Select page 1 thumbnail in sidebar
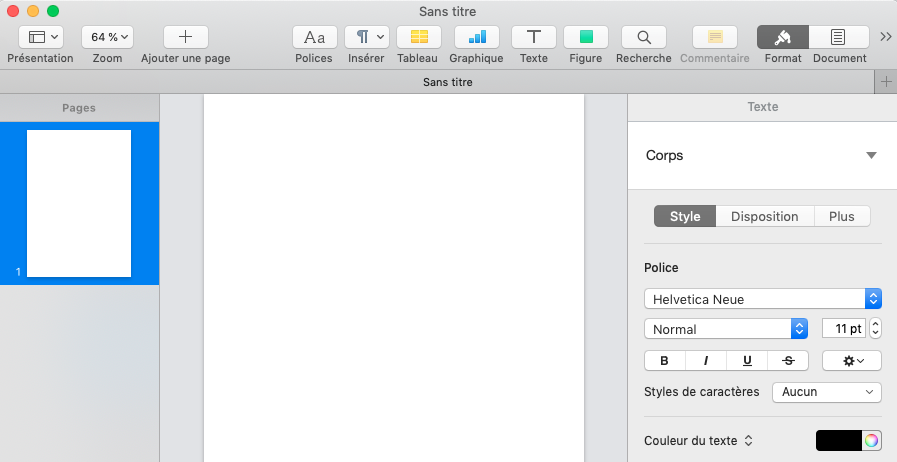Screen dimensions: 897x462 click(x=79, y=203)
